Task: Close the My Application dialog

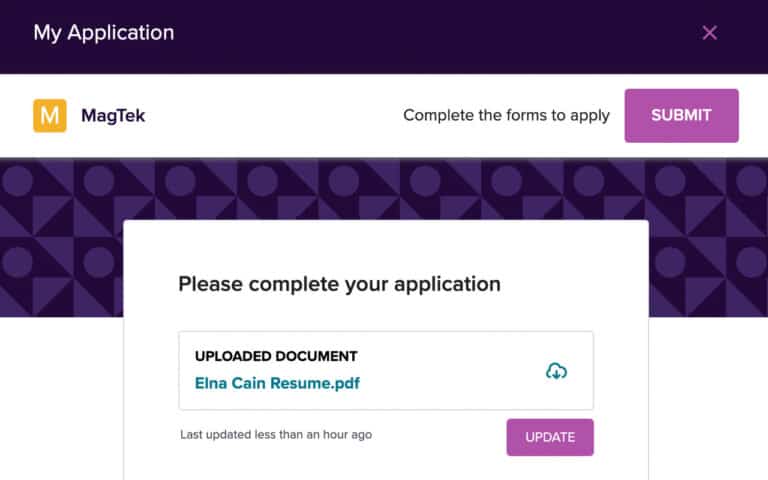Action: tap(709, 33)
